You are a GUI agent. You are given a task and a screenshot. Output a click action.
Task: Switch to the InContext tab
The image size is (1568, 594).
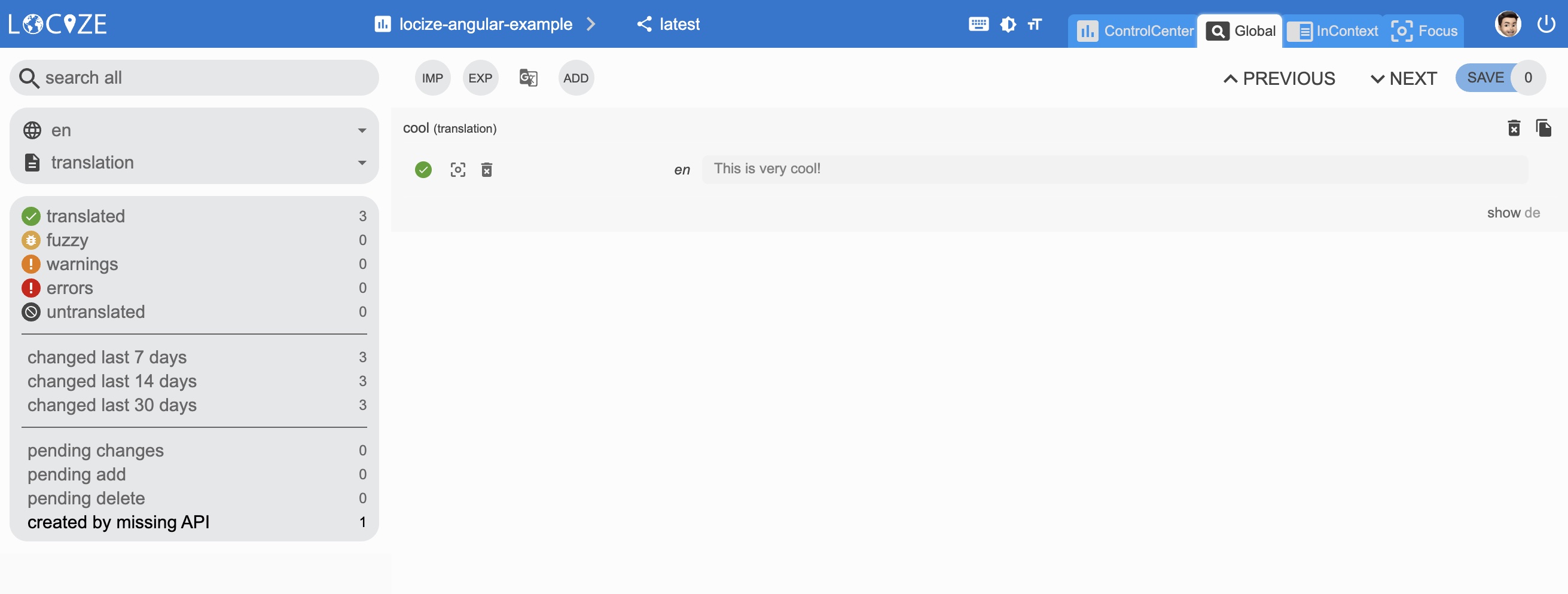click(x=1333, y=31)
